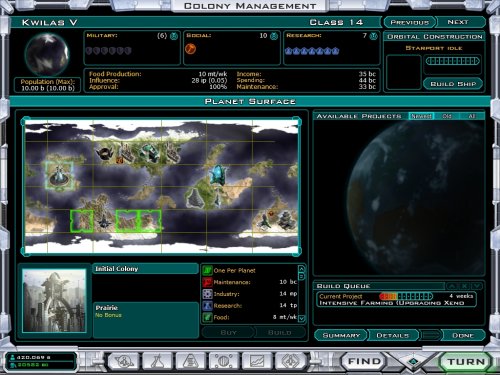This screenshot has height=375, width=500.
Task: Open the colony Details
Action: click(x=393, y=335)
